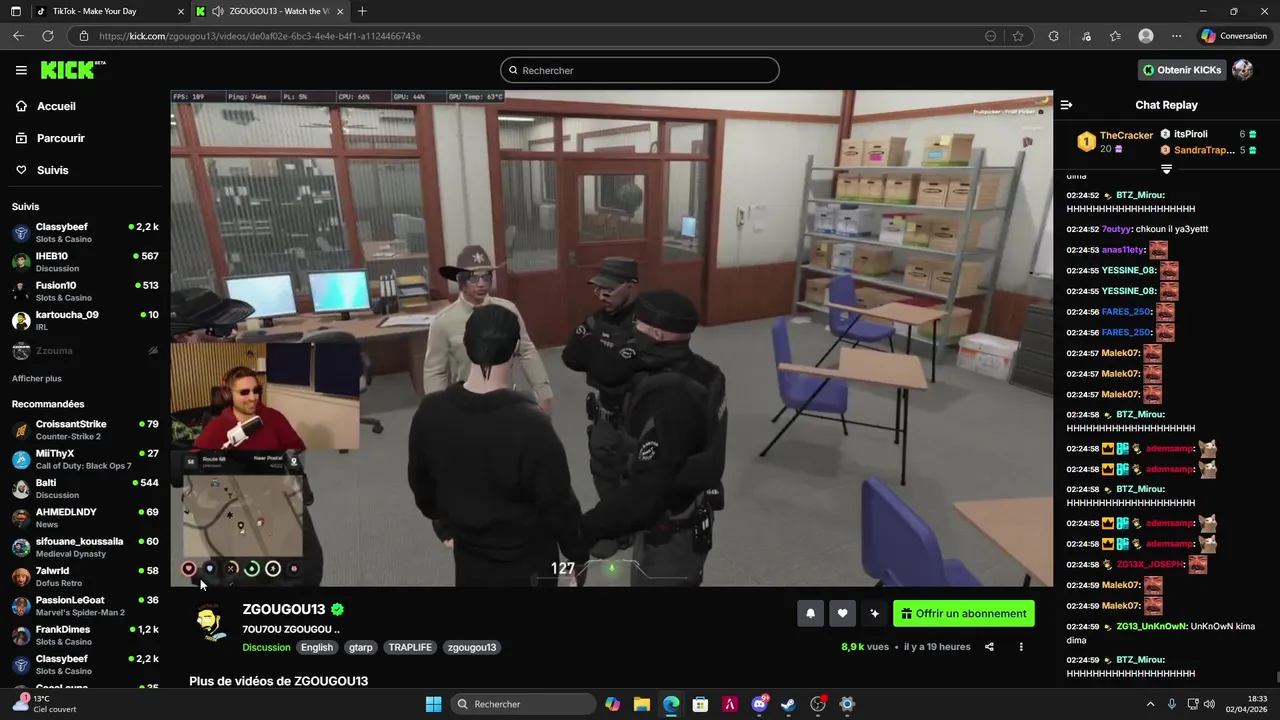Open FrankDimes recommended channel

pos(85,635)
